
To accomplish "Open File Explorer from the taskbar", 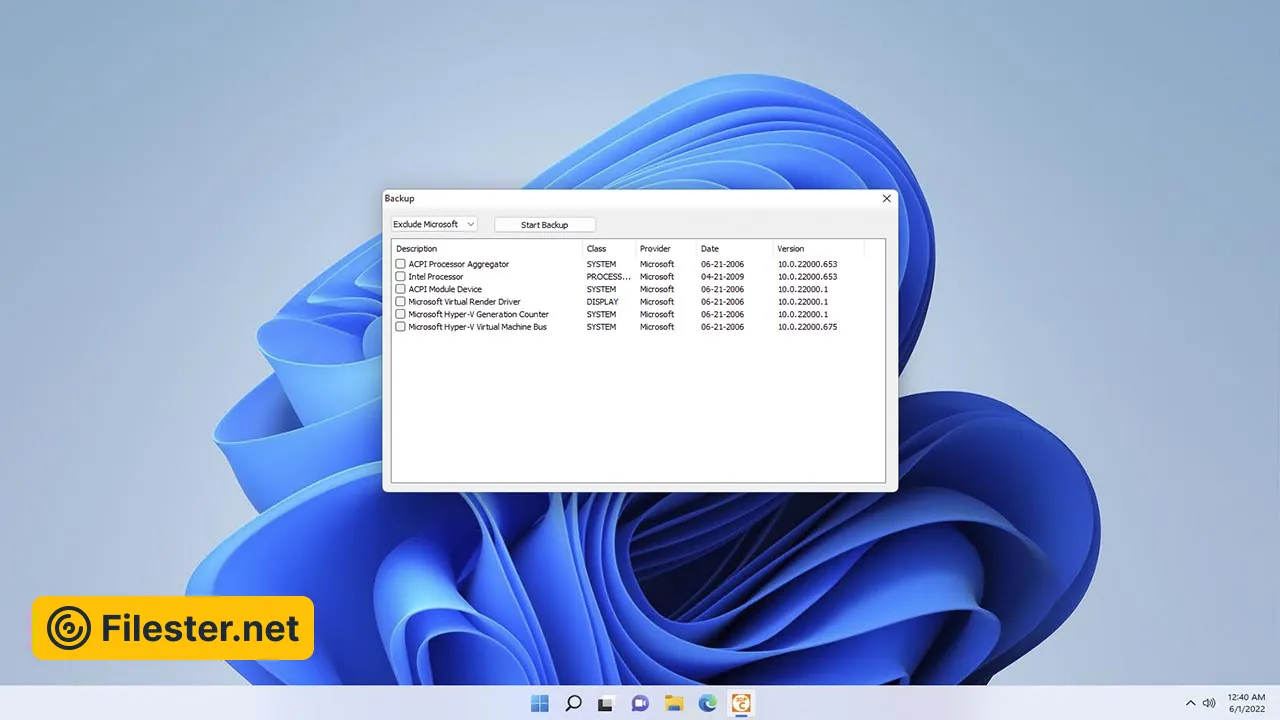I will tap(674, 703).
